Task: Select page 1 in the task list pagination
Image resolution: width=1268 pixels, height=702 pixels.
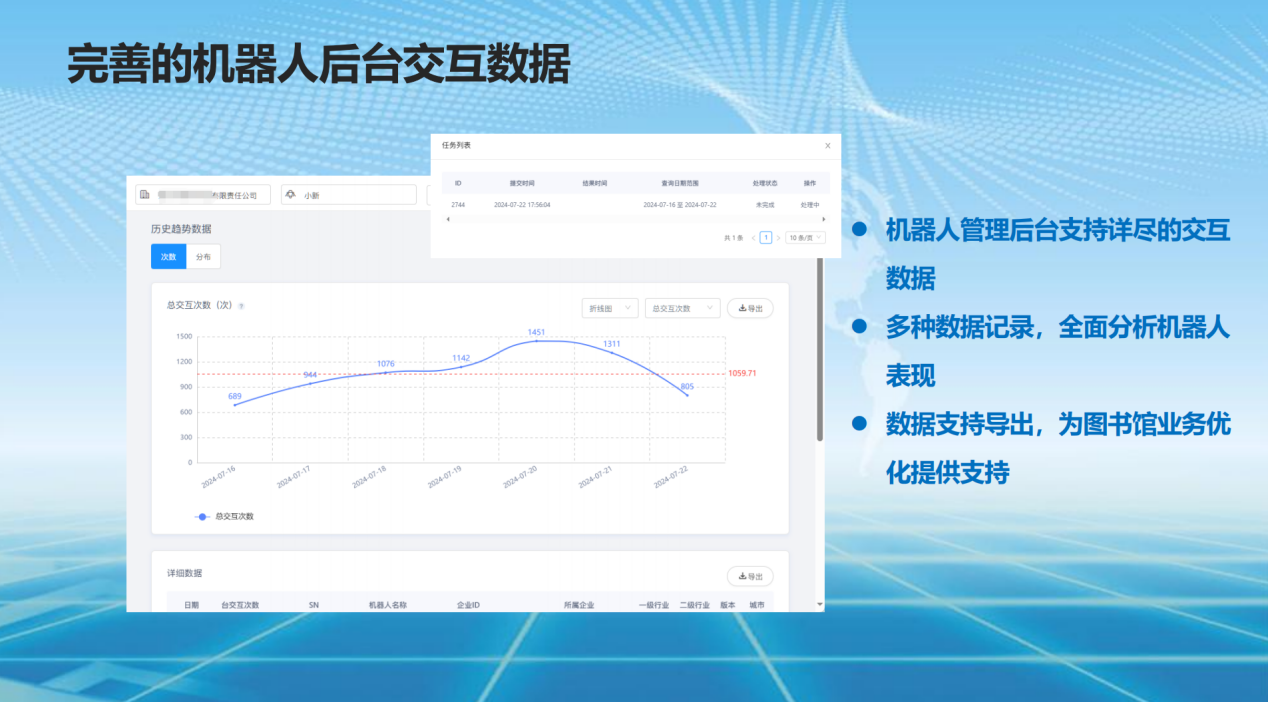Action: 766,238
